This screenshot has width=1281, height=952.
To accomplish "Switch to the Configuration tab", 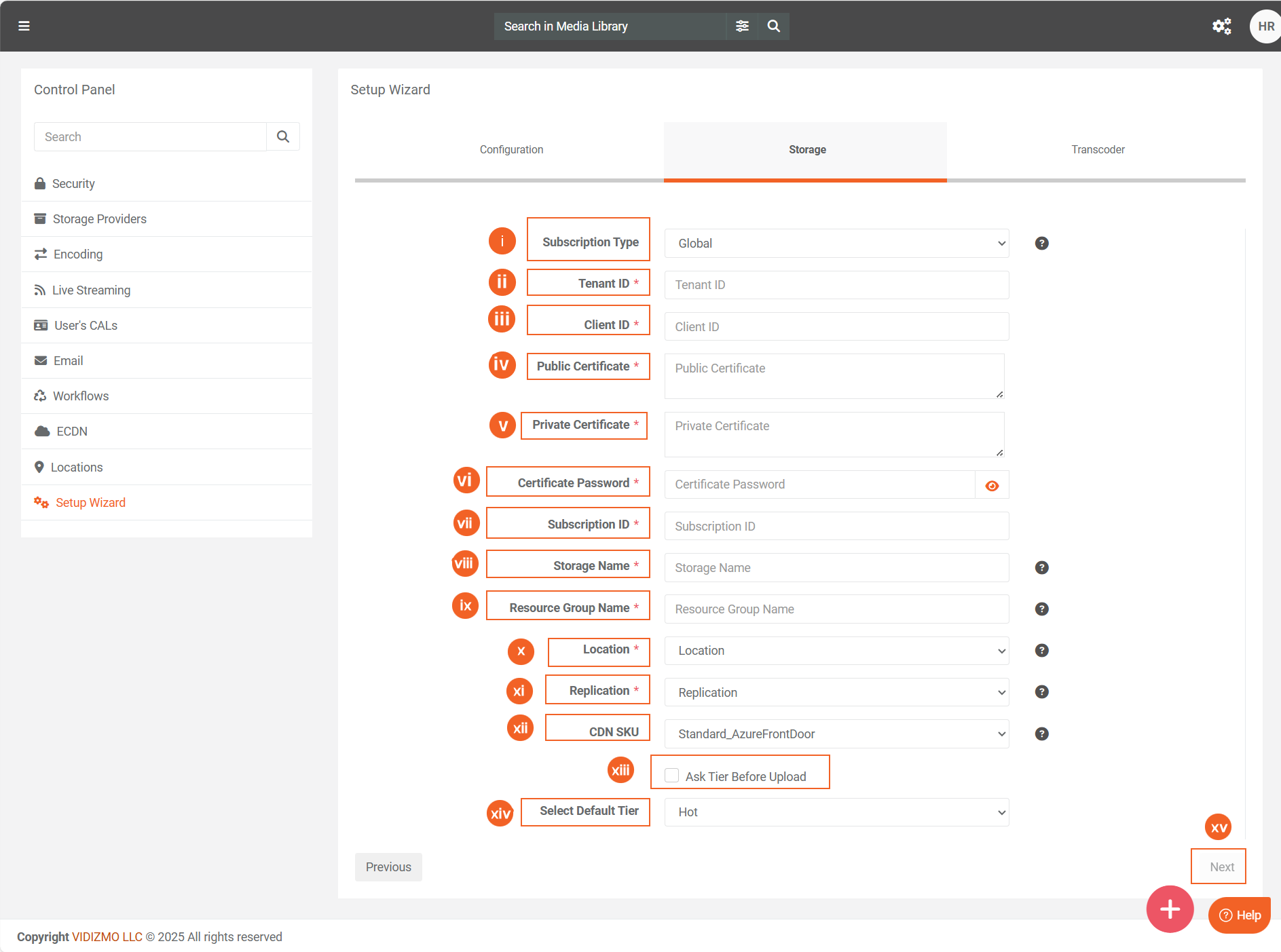I will [511, 149].
